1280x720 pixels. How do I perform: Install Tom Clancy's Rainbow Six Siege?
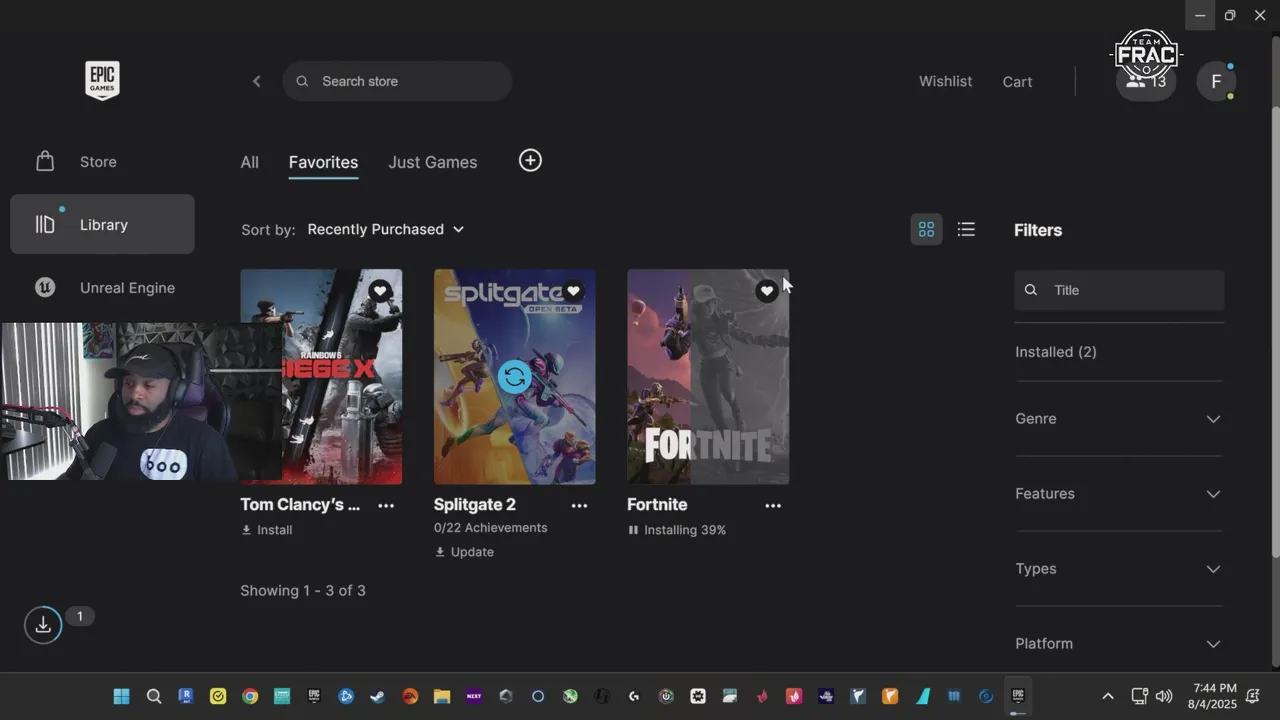pyautogui.click(x=267, y=530)
